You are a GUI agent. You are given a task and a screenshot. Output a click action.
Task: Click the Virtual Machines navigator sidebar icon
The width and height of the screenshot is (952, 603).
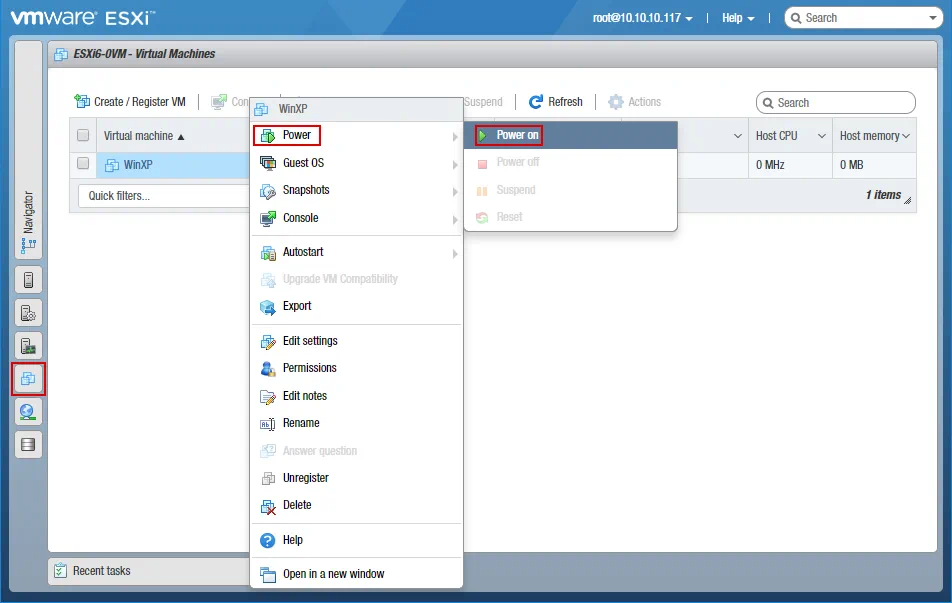28,379
